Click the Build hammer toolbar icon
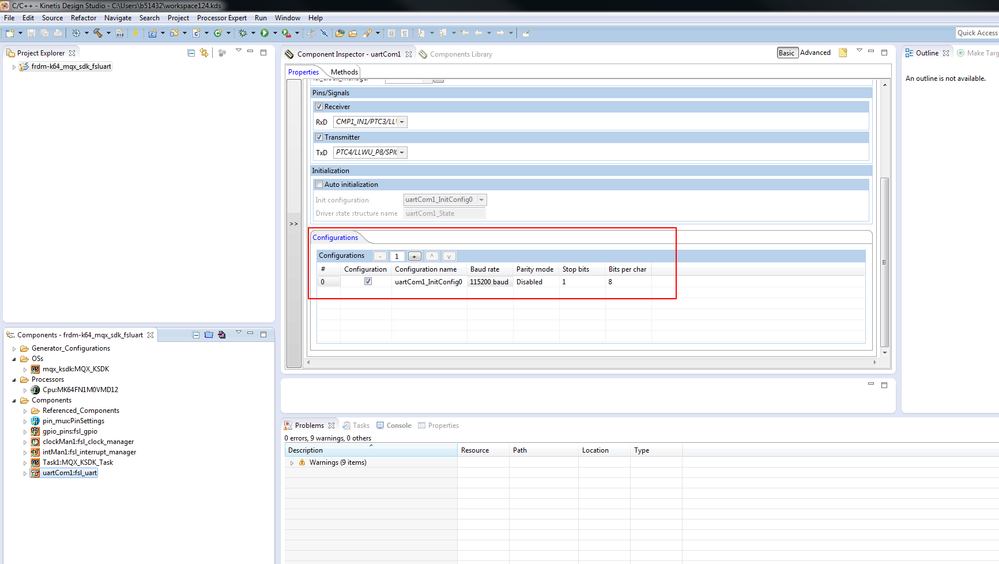 pyautogui.click(x=98, y=33)
